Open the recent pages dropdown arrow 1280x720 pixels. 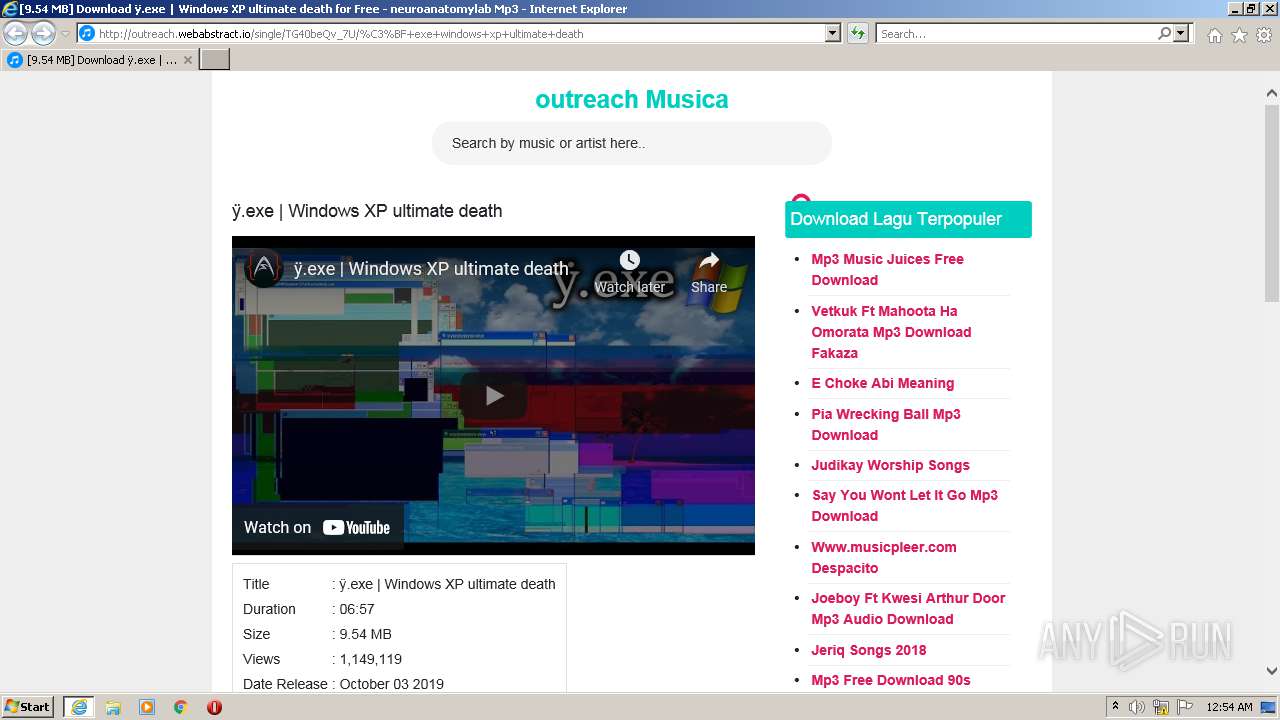coord(65,34)
